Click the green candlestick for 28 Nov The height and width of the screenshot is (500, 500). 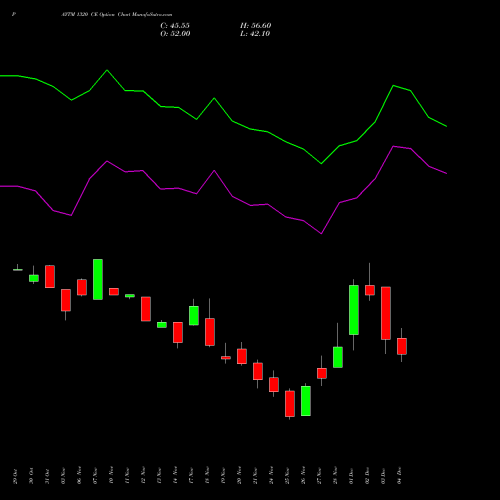(x=338, y=357)
